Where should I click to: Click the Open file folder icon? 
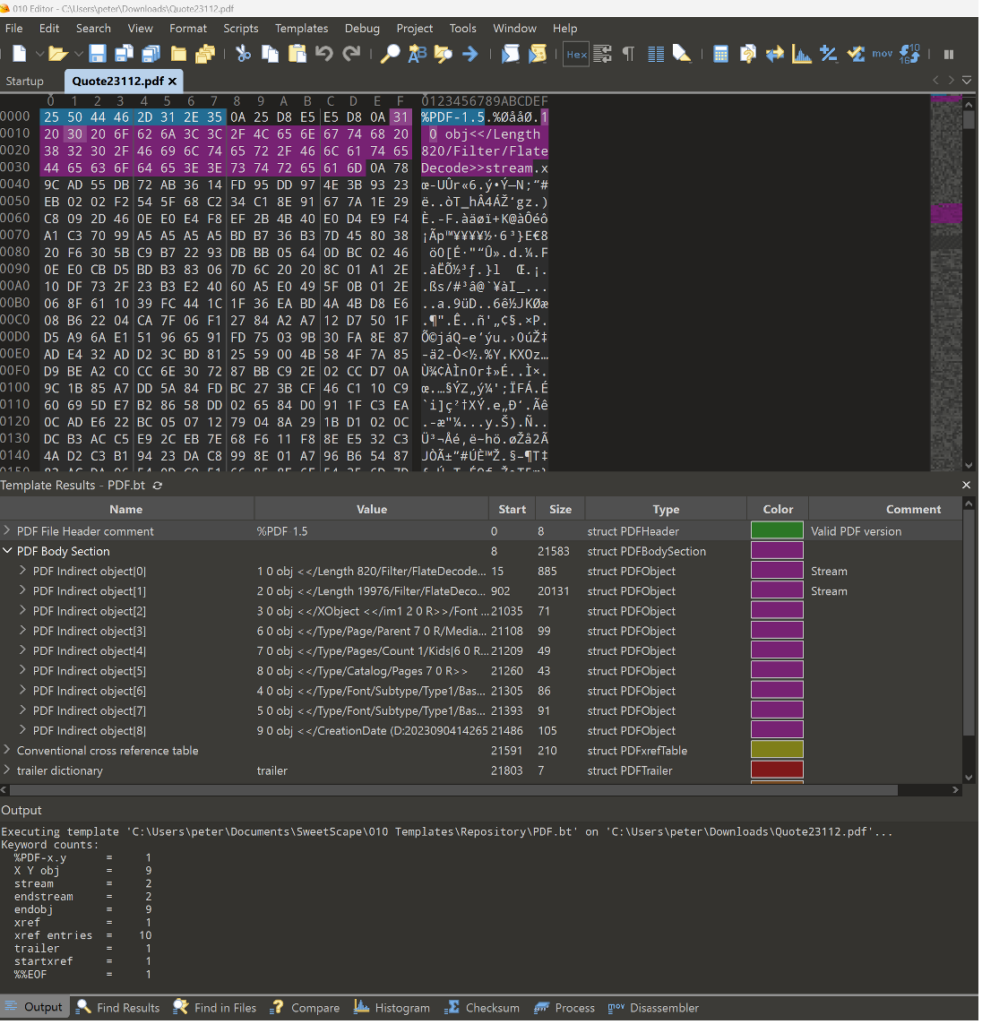coord(57,54)
